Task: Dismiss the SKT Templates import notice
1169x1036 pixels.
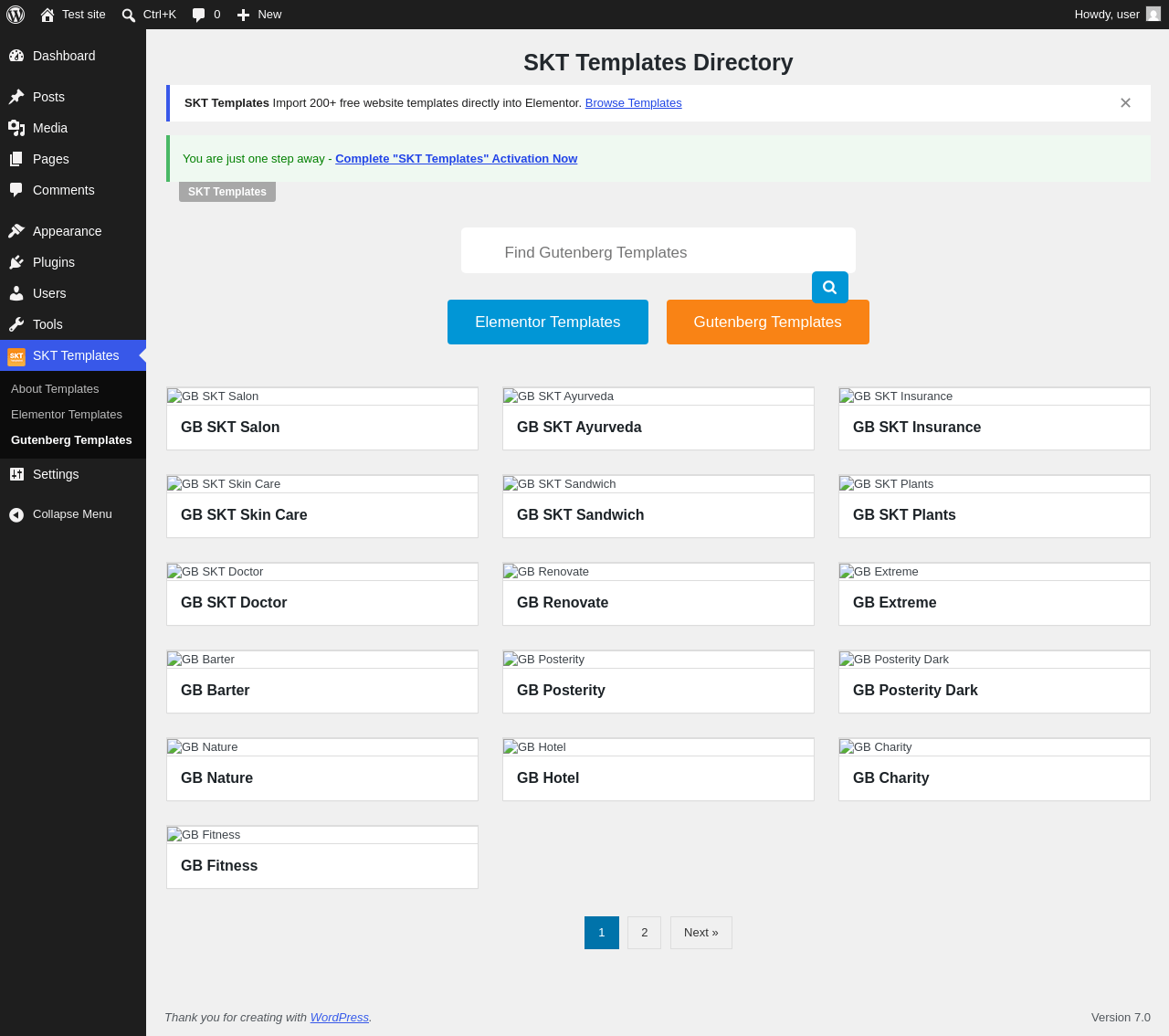Action: 1125,103
